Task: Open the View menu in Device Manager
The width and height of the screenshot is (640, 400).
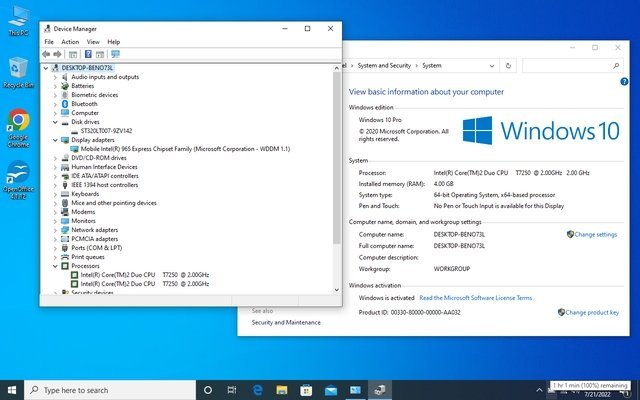Action: point(92,42)
